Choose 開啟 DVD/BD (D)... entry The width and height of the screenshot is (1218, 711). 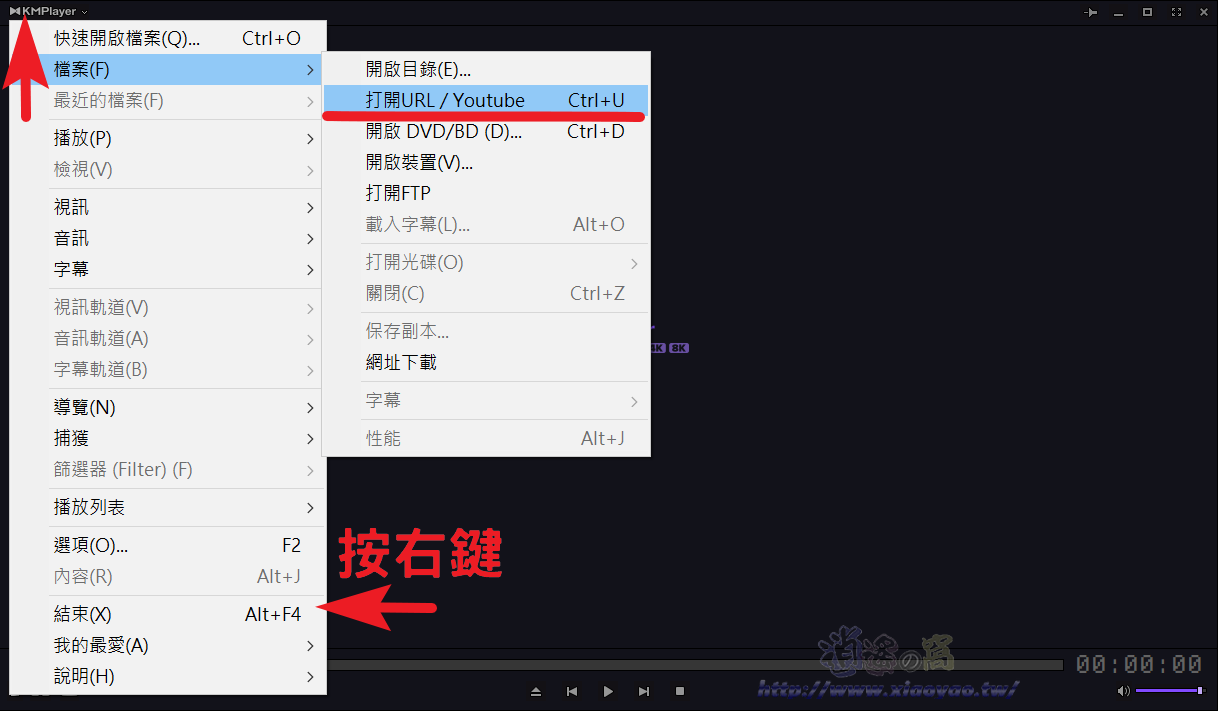point(486,131)
